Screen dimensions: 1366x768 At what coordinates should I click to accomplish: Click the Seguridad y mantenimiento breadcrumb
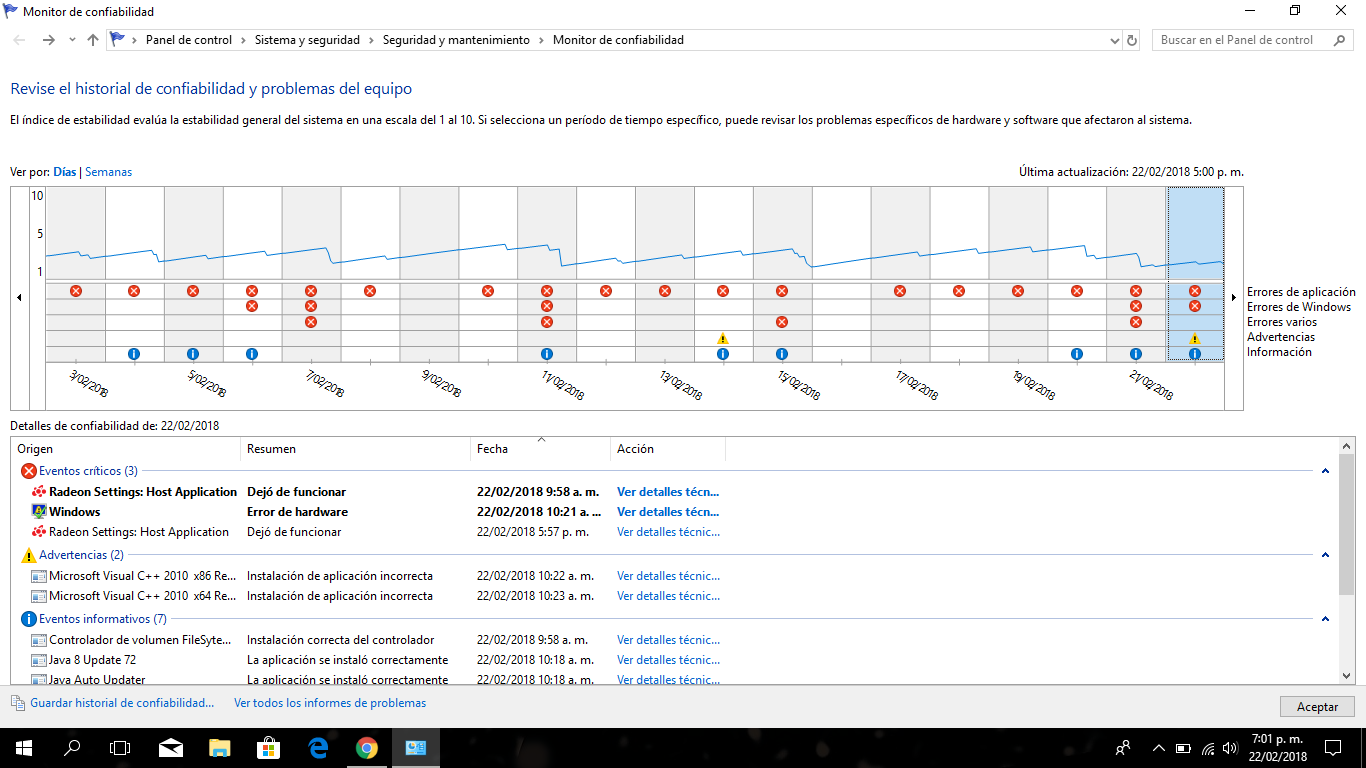[x=456, y=40]
